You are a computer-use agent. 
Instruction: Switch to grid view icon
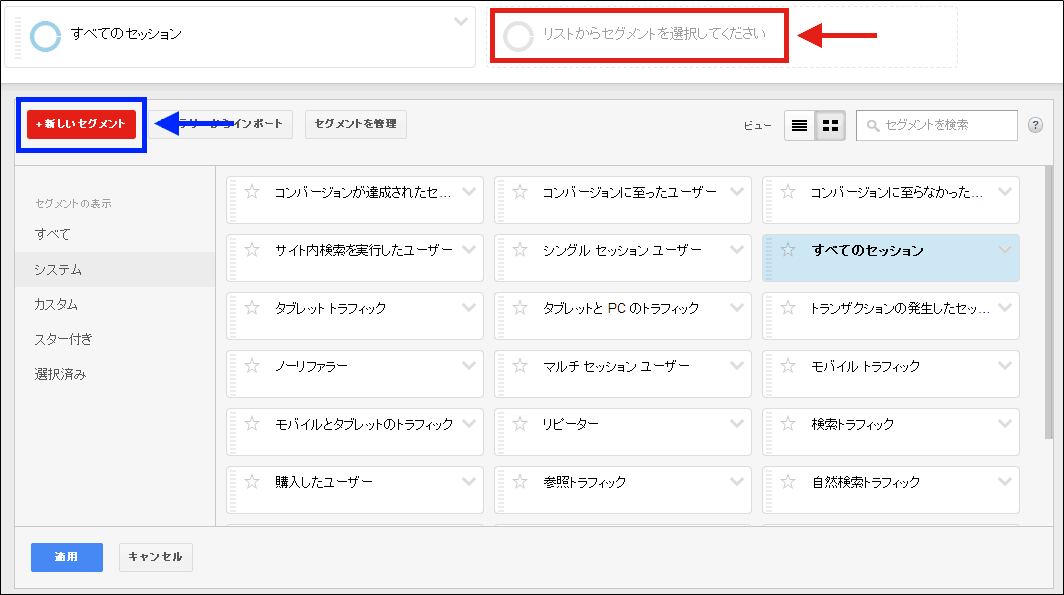click(830, 125)
